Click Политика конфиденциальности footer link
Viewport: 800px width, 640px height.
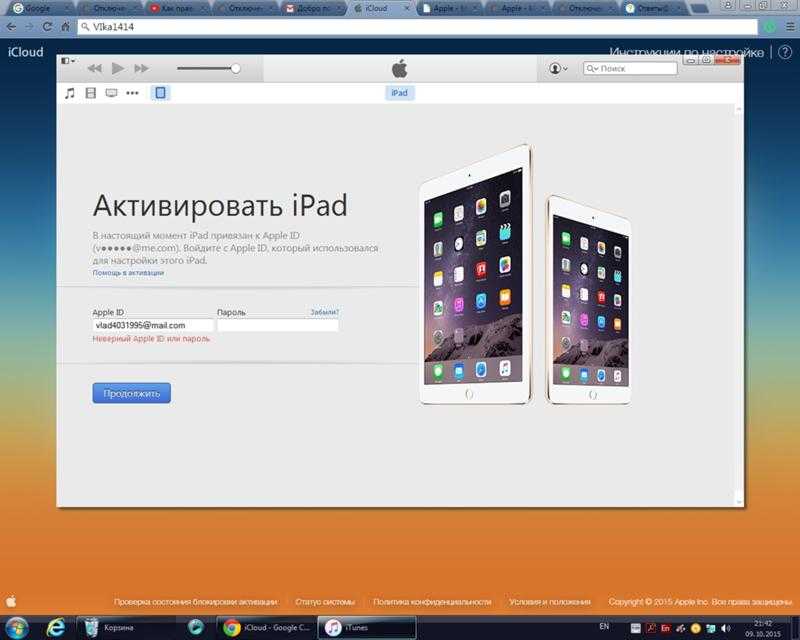point(432,602)
